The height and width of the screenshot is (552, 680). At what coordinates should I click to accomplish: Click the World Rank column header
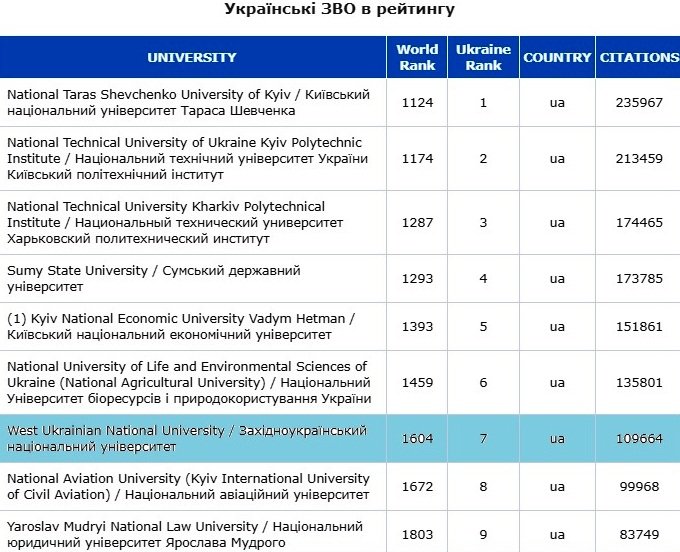pos(417,57)
